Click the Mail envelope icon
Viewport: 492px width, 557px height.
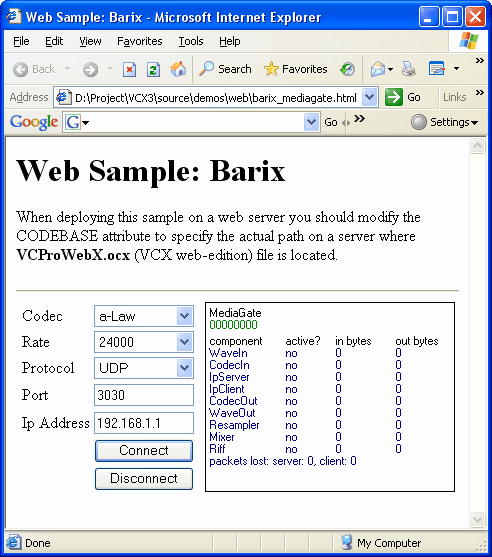click(x=378, y=69)
